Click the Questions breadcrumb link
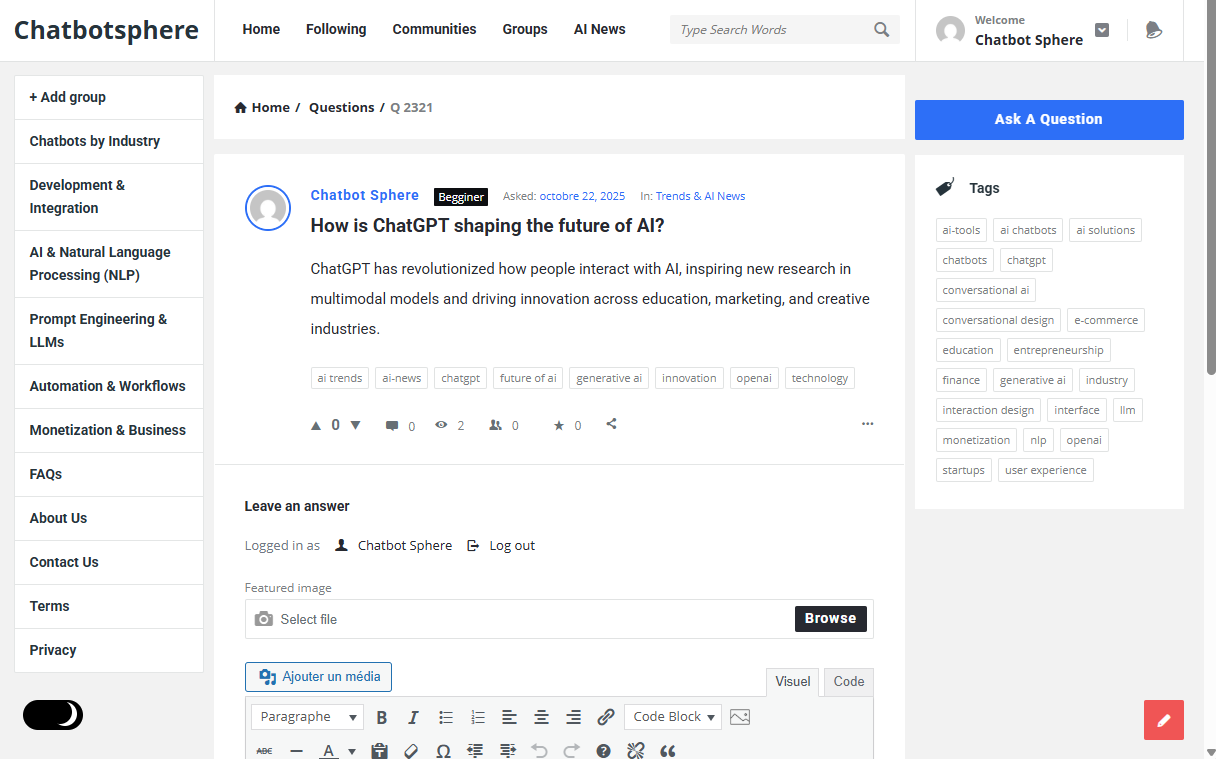Screen dimensions: 1216x759 coord(341,108)
